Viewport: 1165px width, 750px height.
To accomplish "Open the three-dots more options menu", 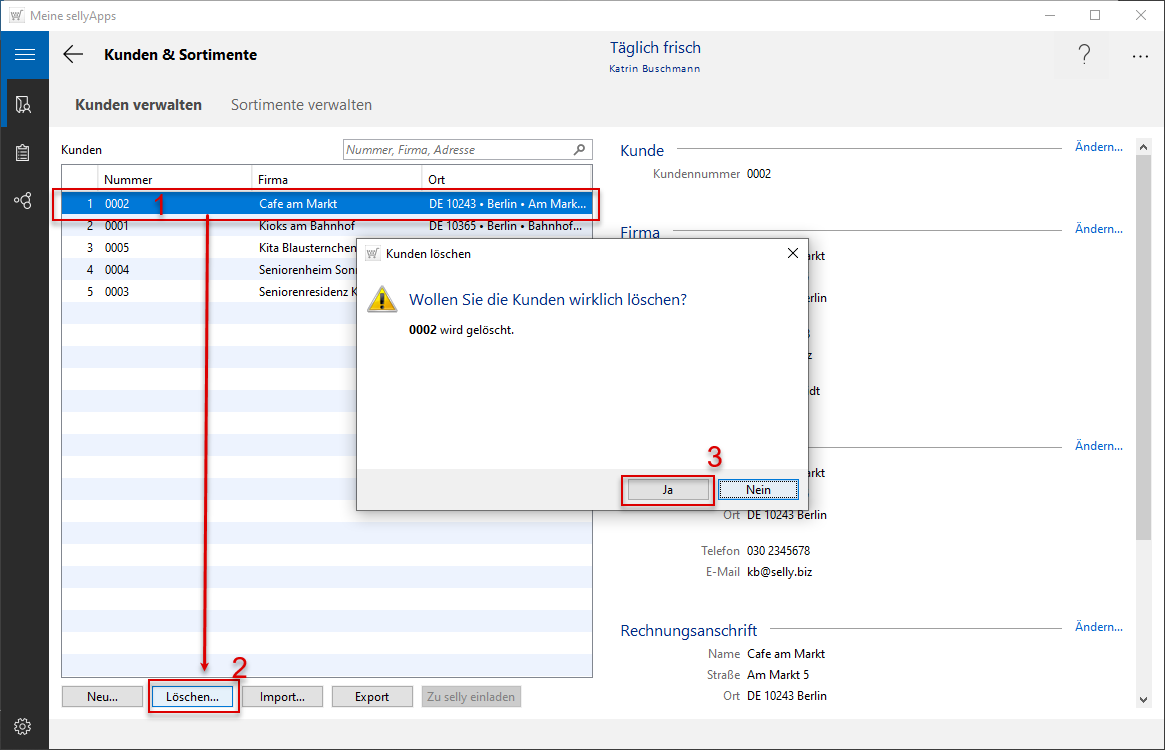I will point(1140,56).
